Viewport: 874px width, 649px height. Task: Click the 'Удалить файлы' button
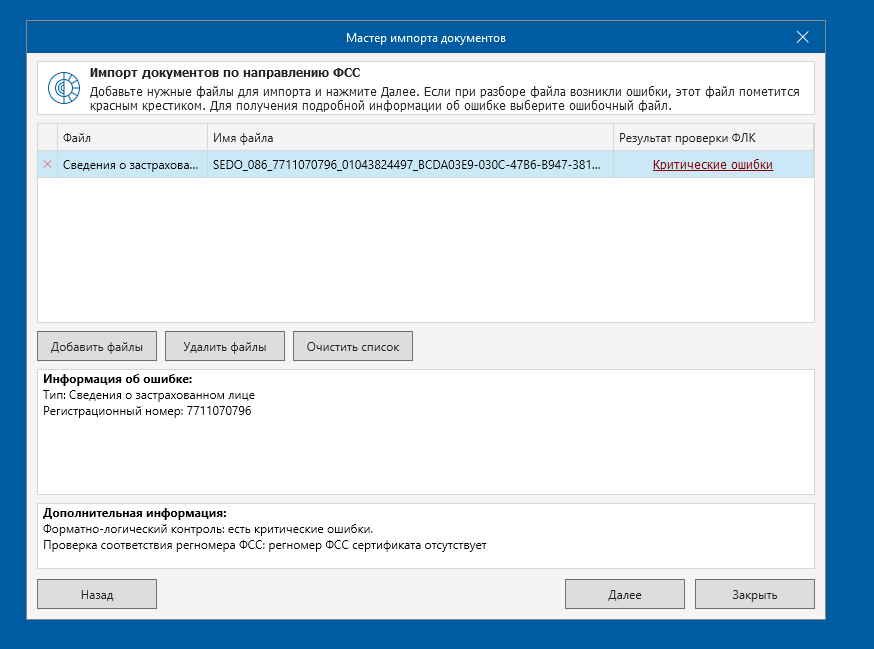225,346
